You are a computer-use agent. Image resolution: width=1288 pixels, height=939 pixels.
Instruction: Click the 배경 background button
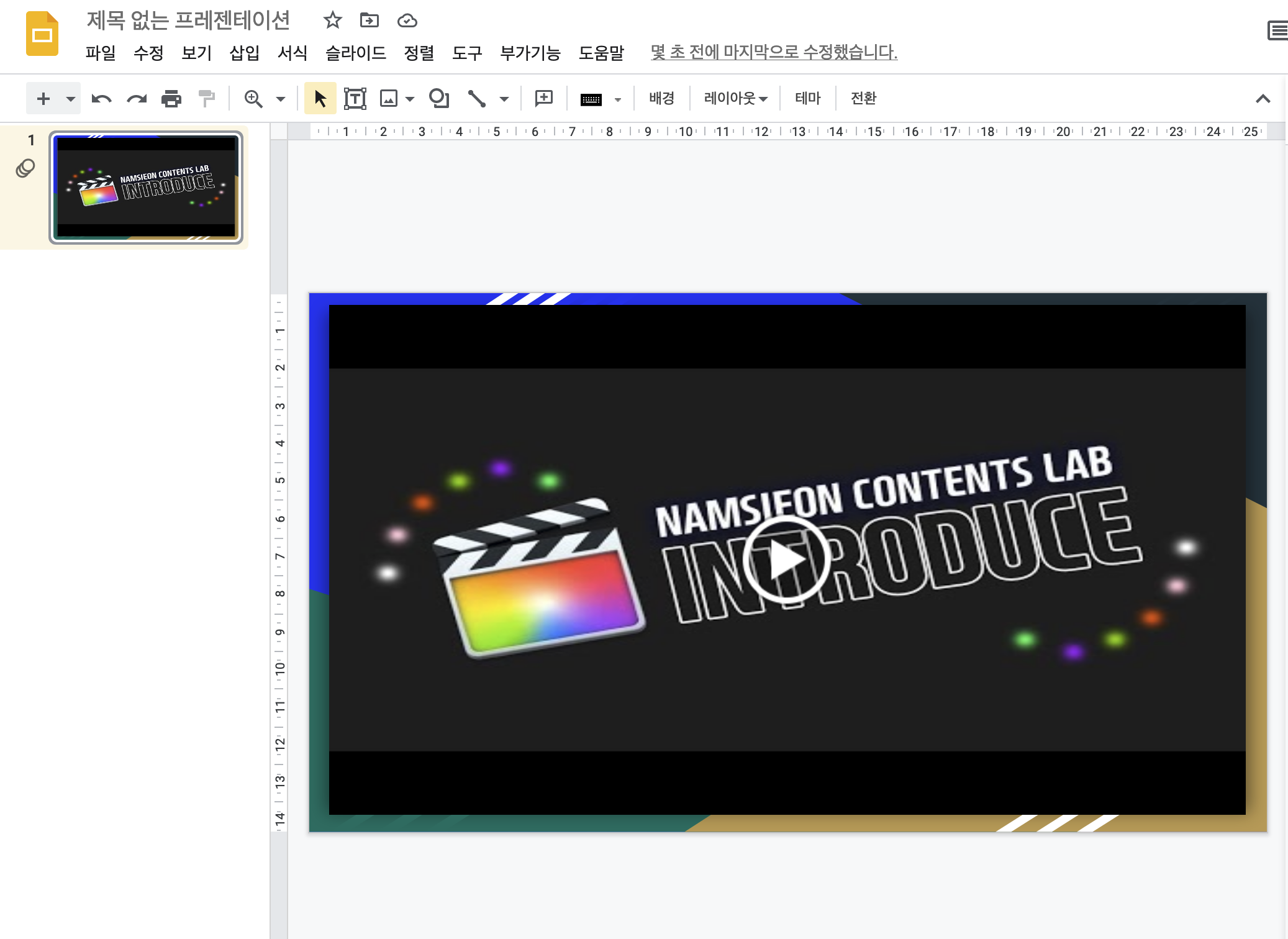click(x=661, y=98)
